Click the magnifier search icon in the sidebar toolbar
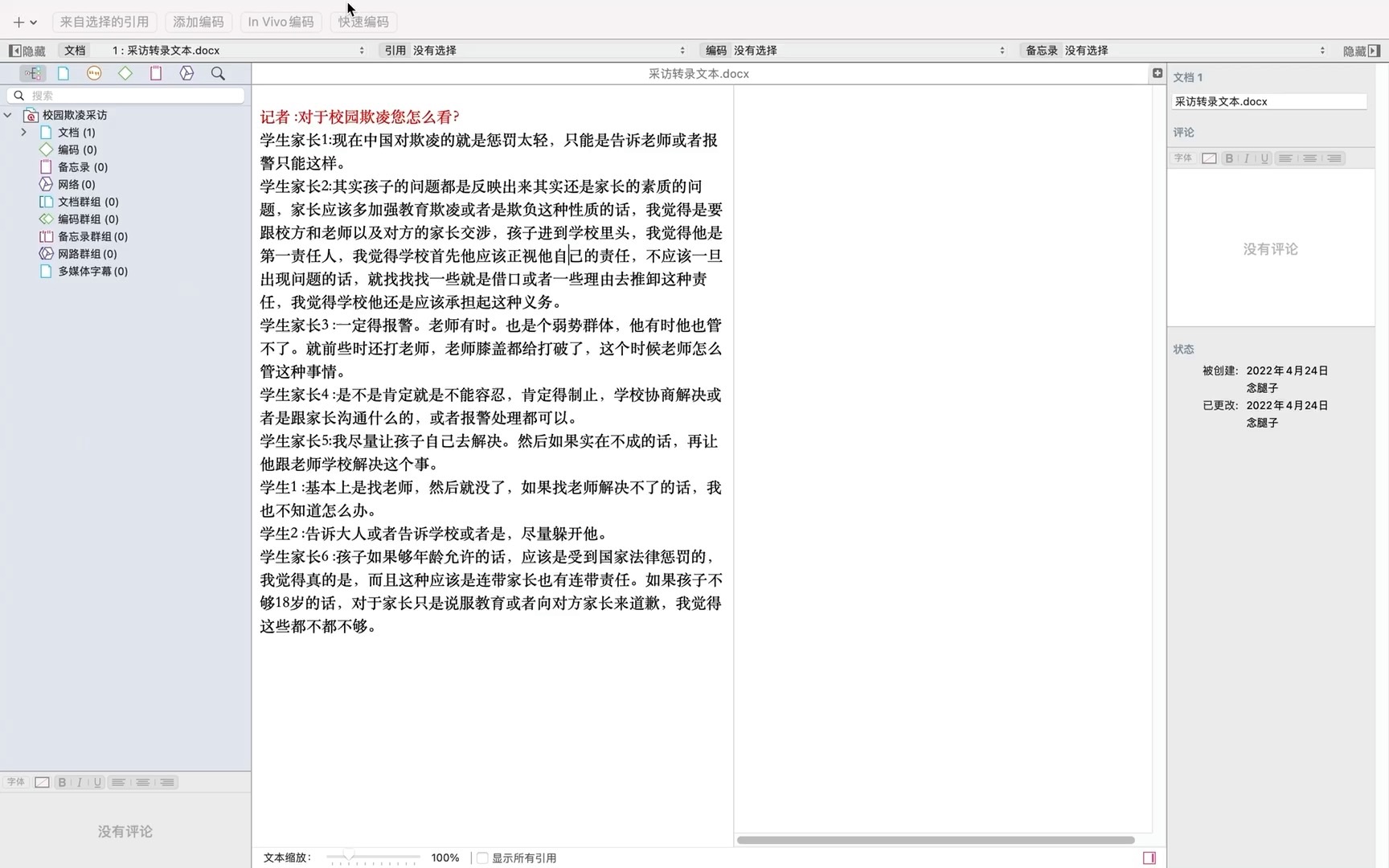Screen dimensions: 1389x868 pos(218,73)
